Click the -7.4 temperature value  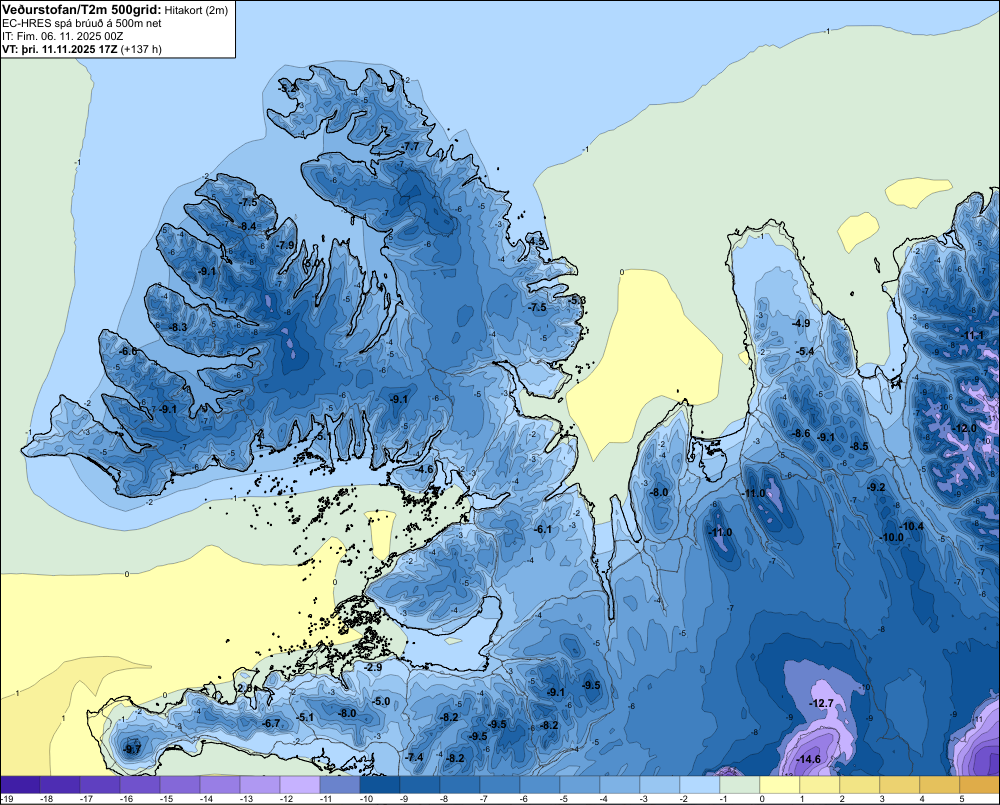click(x=415, y=757)
